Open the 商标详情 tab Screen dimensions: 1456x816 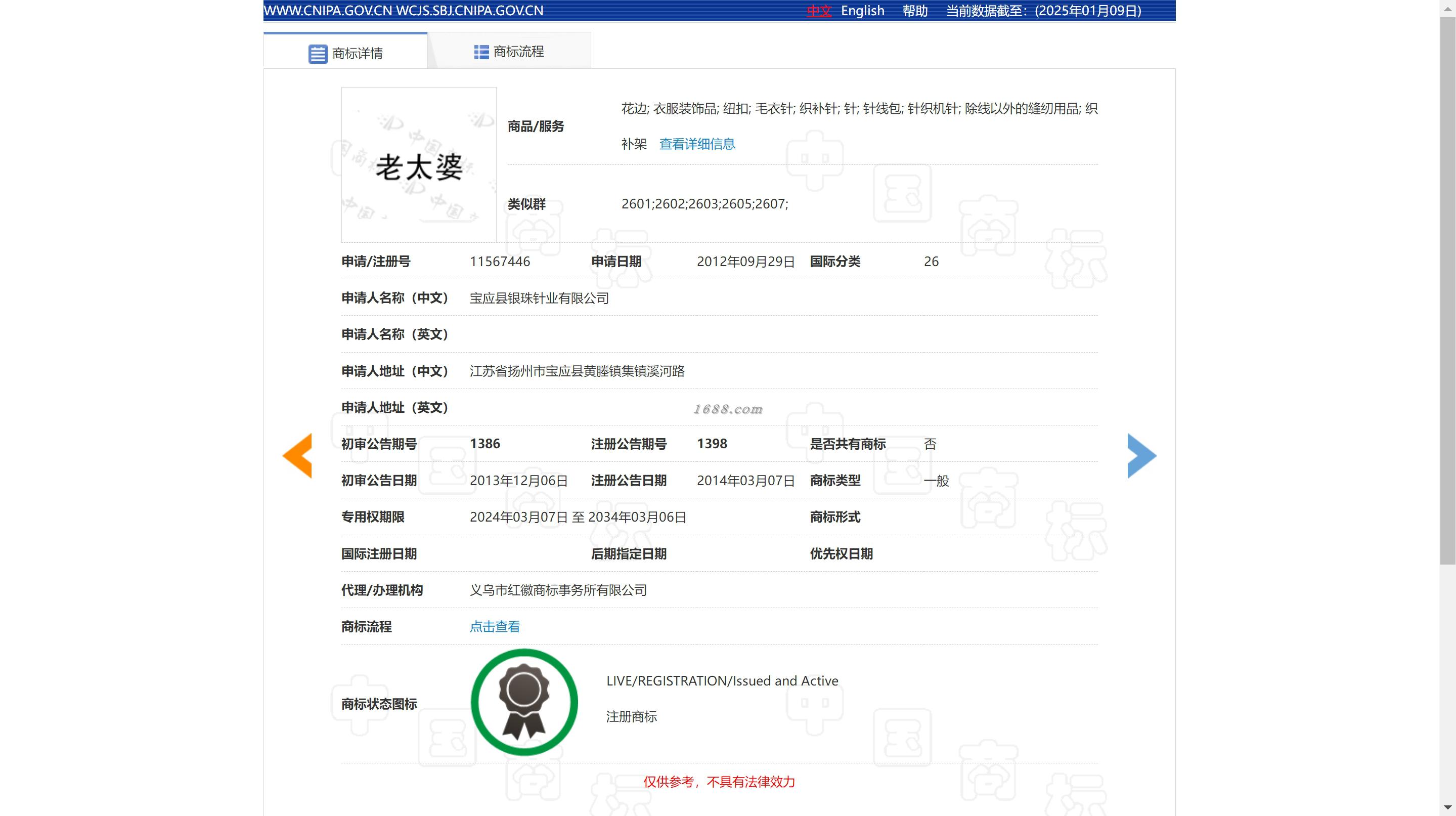coord(357,53)
